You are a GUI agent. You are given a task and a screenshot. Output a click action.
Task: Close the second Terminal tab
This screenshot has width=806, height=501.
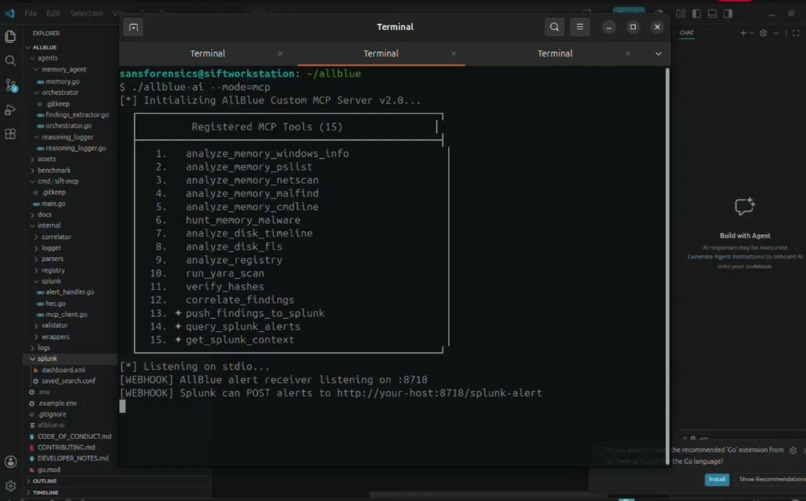[453, 53]
